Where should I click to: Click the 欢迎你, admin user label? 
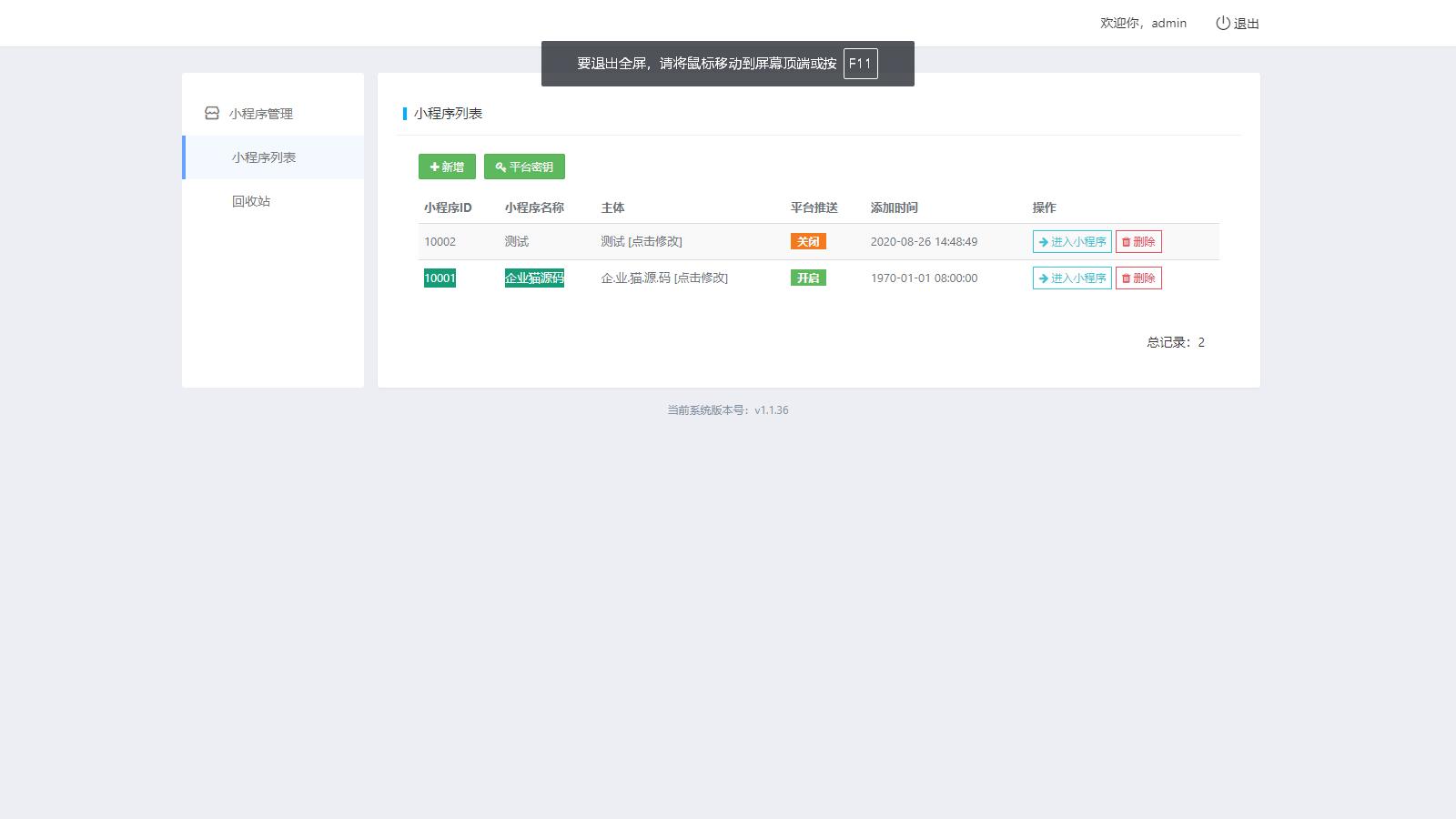[1143, 23]
